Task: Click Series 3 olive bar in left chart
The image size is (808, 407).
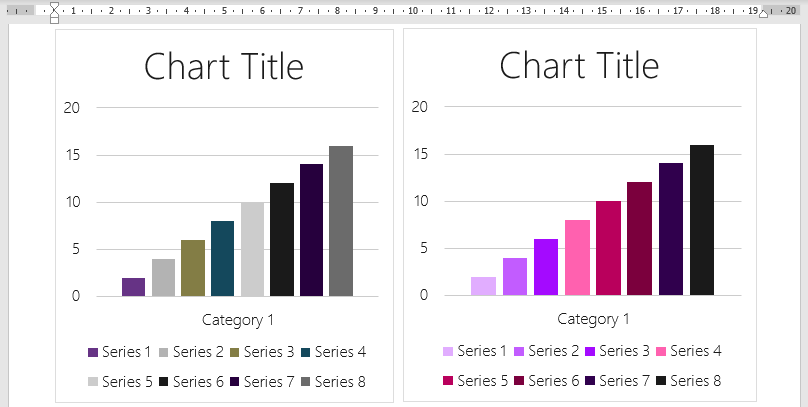Action: 193,268
